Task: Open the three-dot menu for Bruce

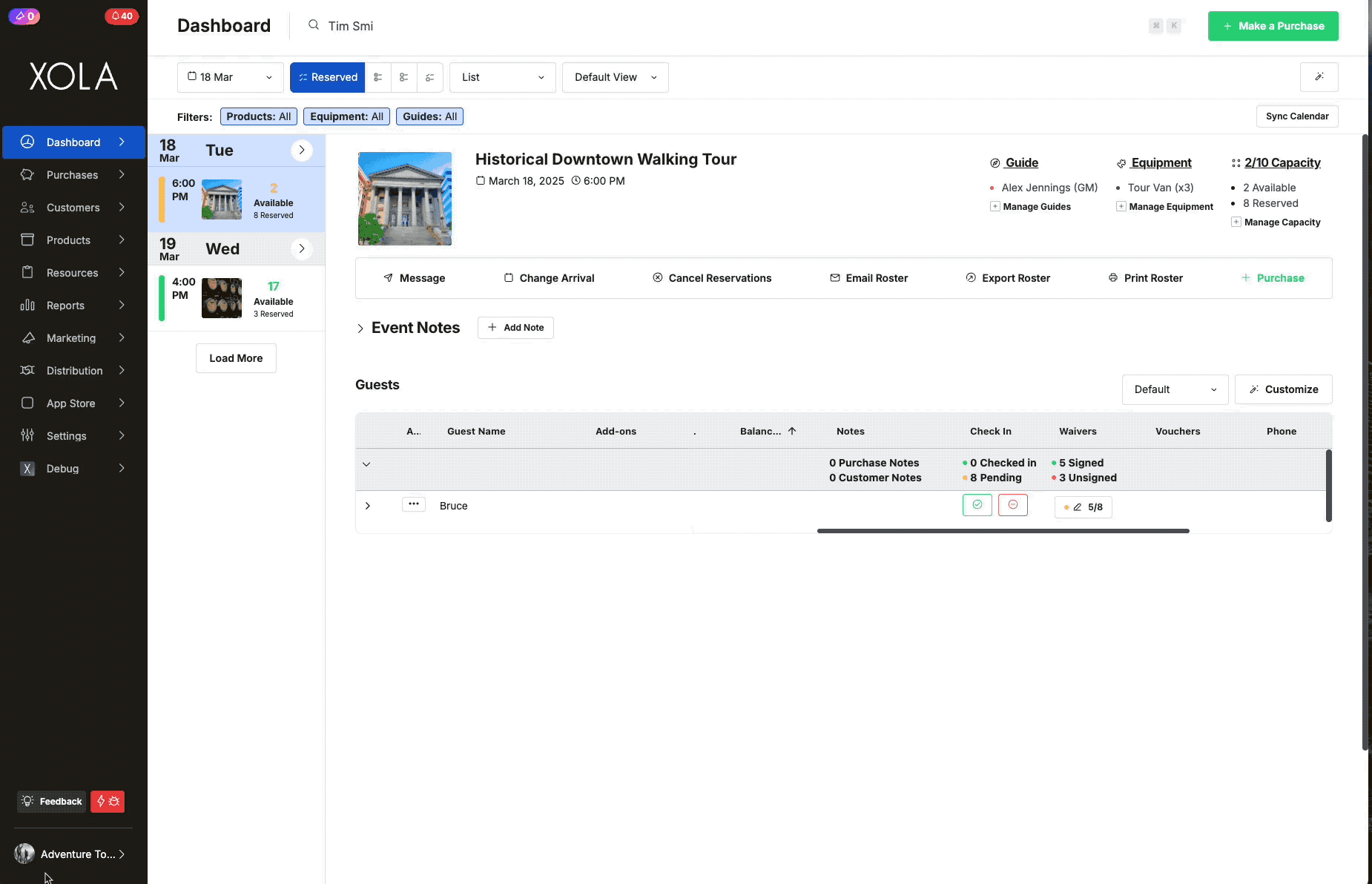Action: point(414,504)
